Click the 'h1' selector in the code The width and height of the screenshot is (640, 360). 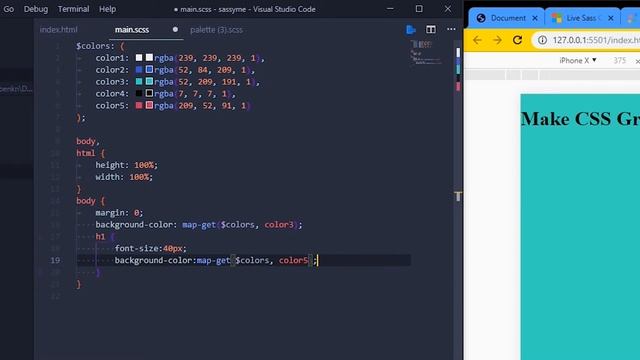[100, 236]
